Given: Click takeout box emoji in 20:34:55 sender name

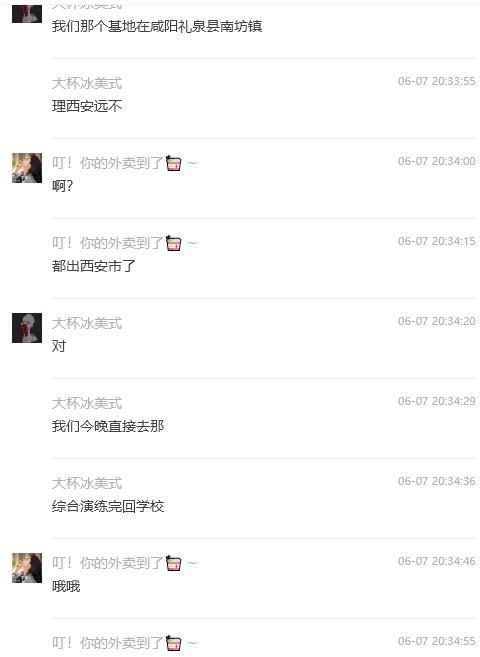Looking at the screenshot, I should coord(173,643).
